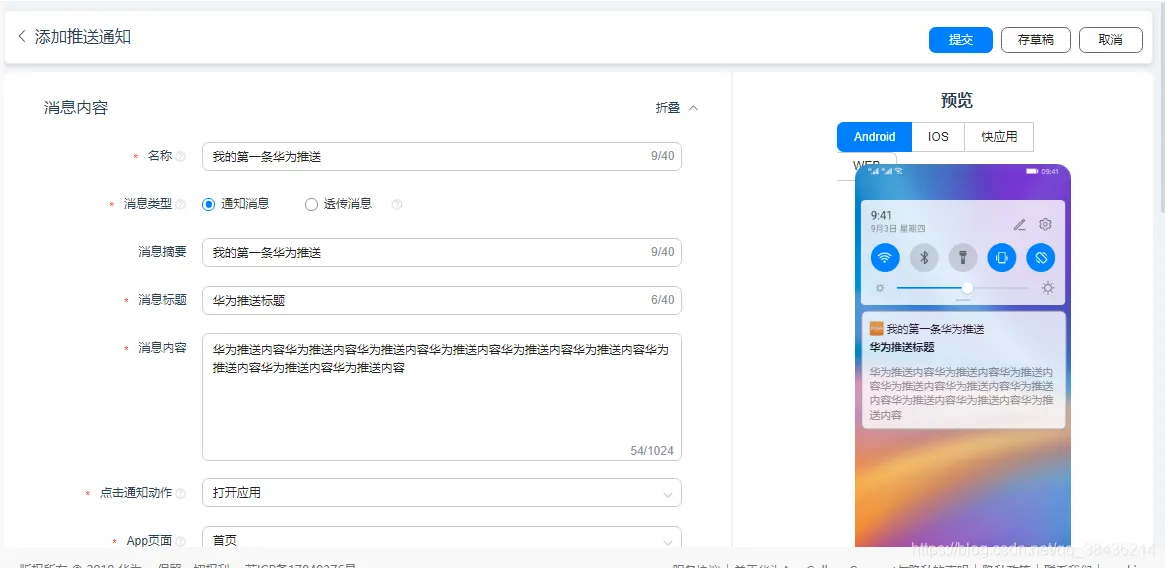Tap the flashlight quick toggle in preview
Viewport: 1165px width, 568px height.
pos(963,258)
